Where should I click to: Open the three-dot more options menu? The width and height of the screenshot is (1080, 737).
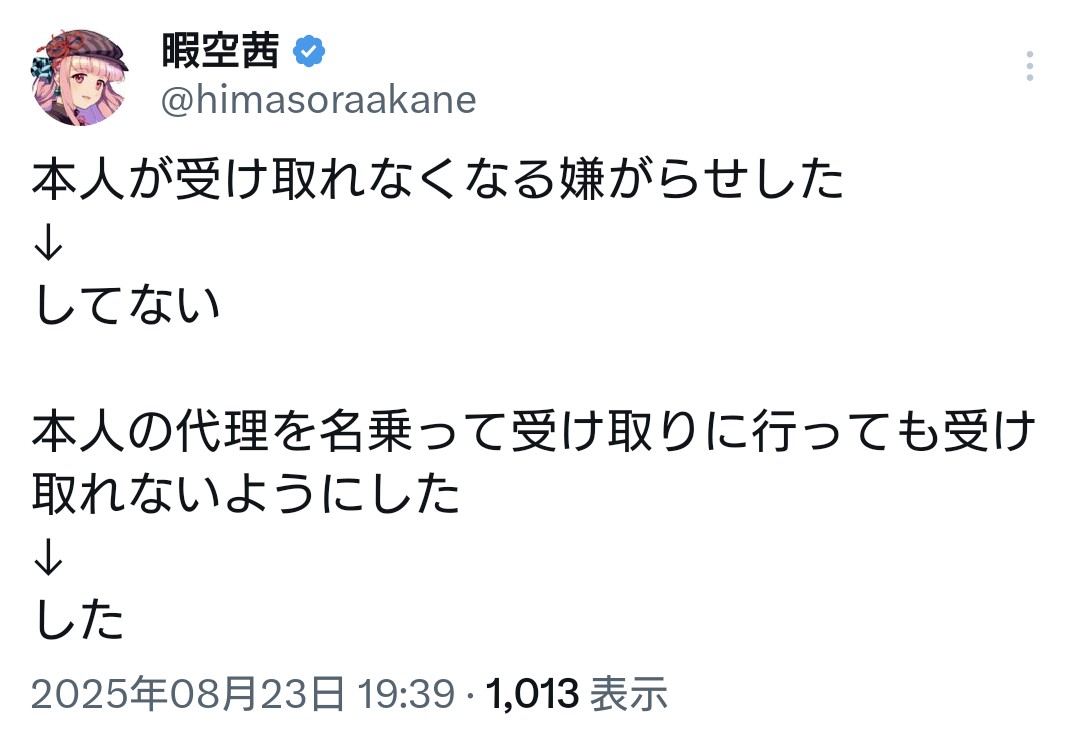(1029, 66)
